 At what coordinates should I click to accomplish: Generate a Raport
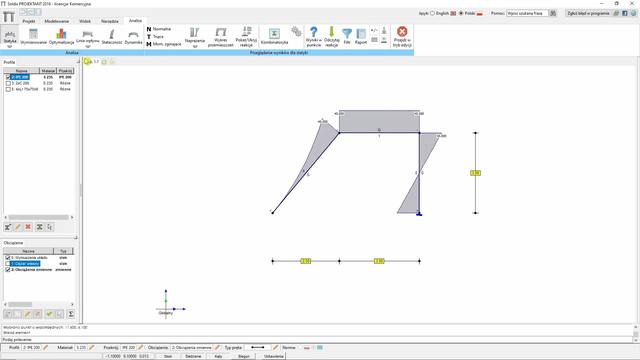click(361, 36)
